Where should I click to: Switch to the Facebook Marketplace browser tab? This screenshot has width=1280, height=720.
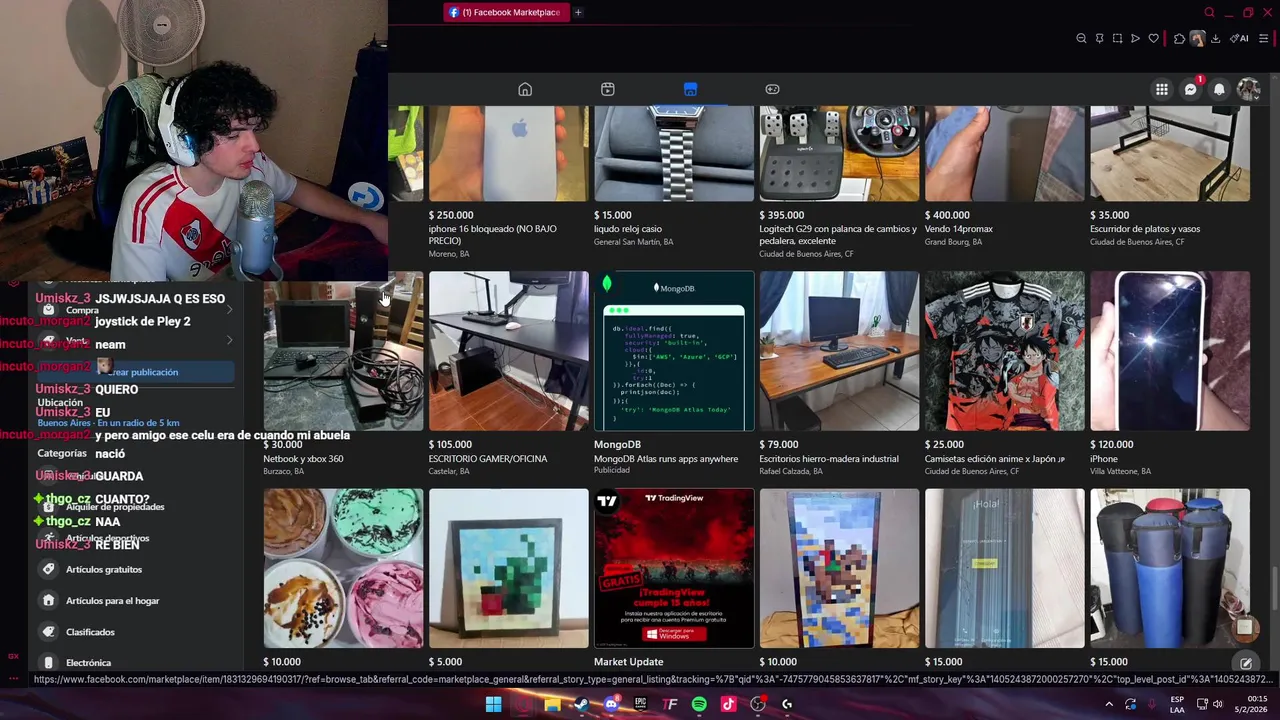507,12
